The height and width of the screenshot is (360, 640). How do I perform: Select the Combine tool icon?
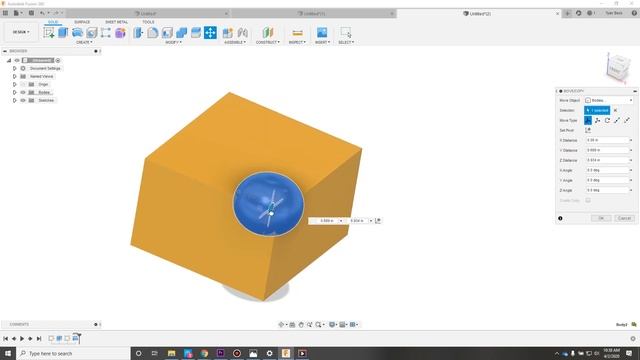click(181, 33)
